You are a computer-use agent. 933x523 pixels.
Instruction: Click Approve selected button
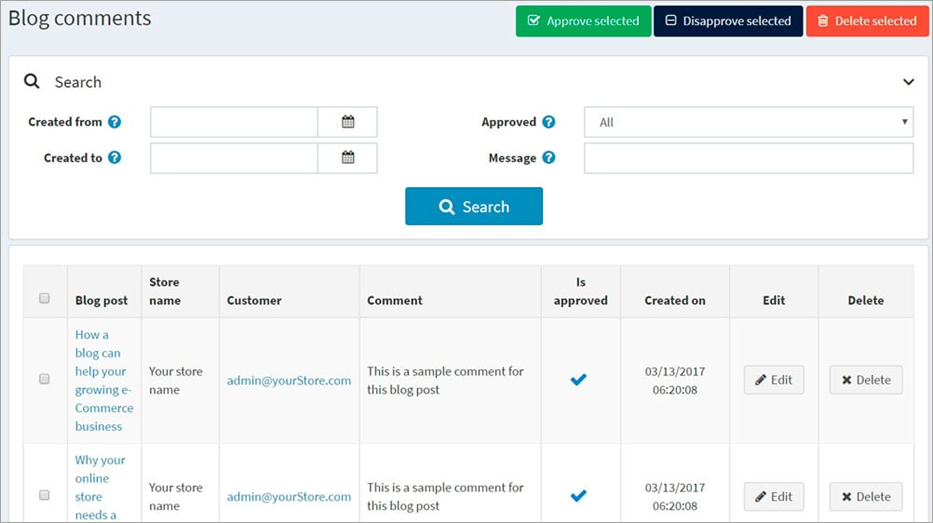[583, 21]
